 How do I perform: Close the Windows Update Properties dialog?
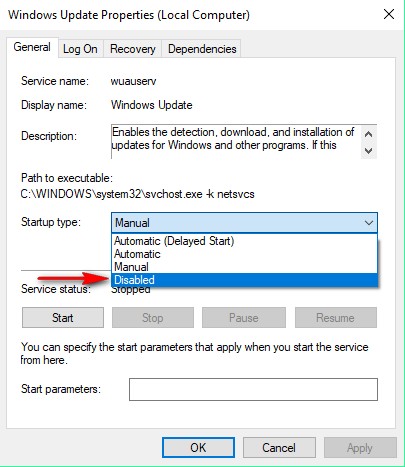(x=389, y=14)
